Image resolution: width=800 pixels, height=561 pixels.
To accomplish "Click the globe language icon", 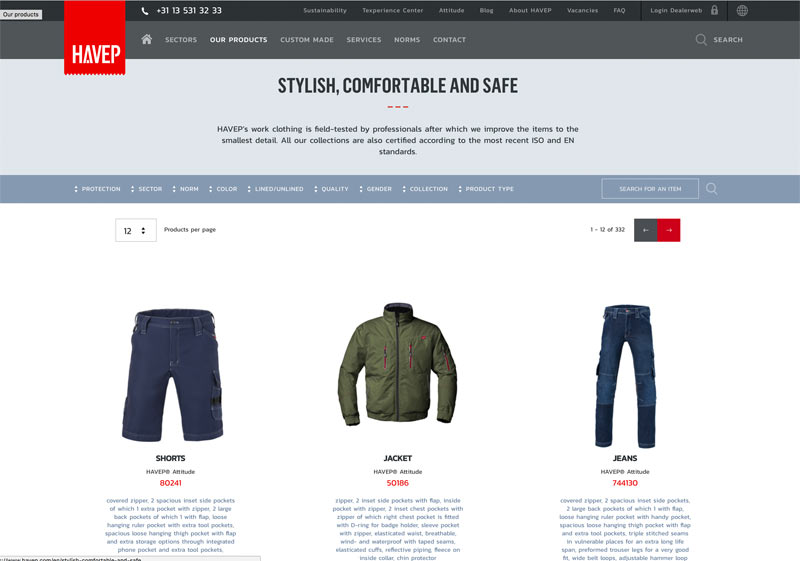I will click(742, 10).
